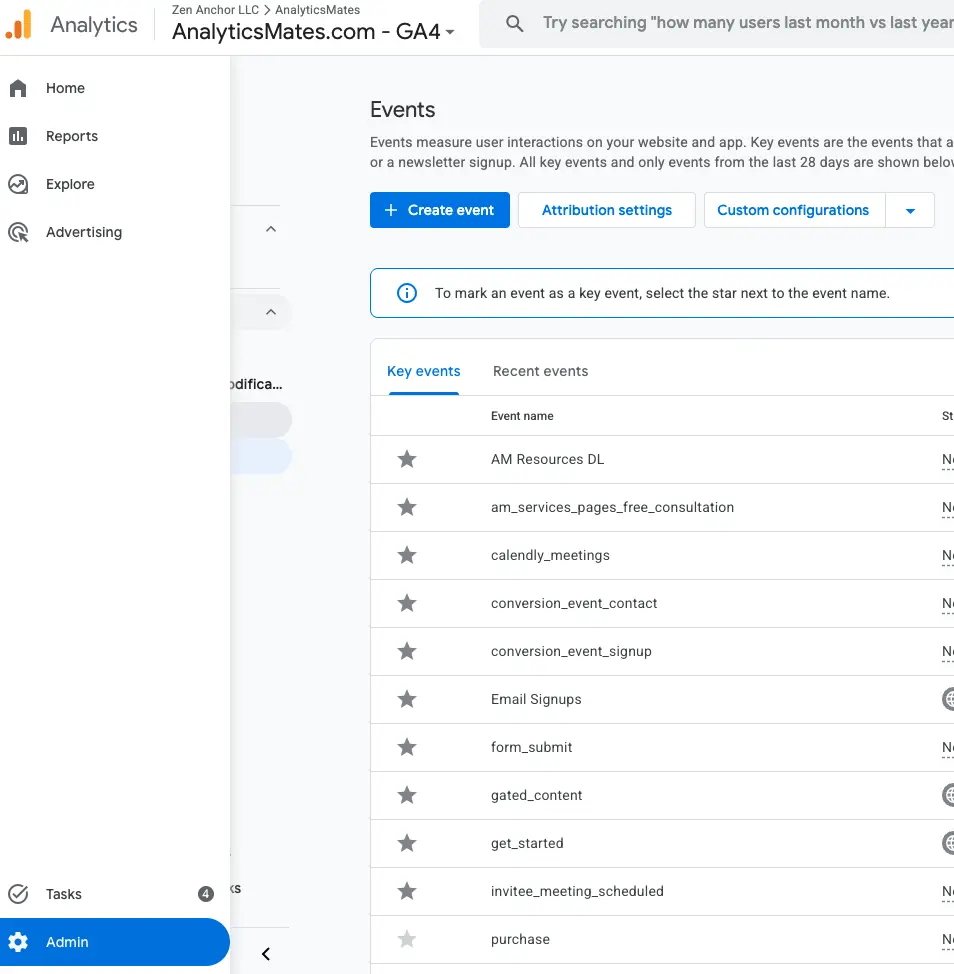Select the get_started event name
Viewport: 954px width, 974px height.
pos(527,843)
